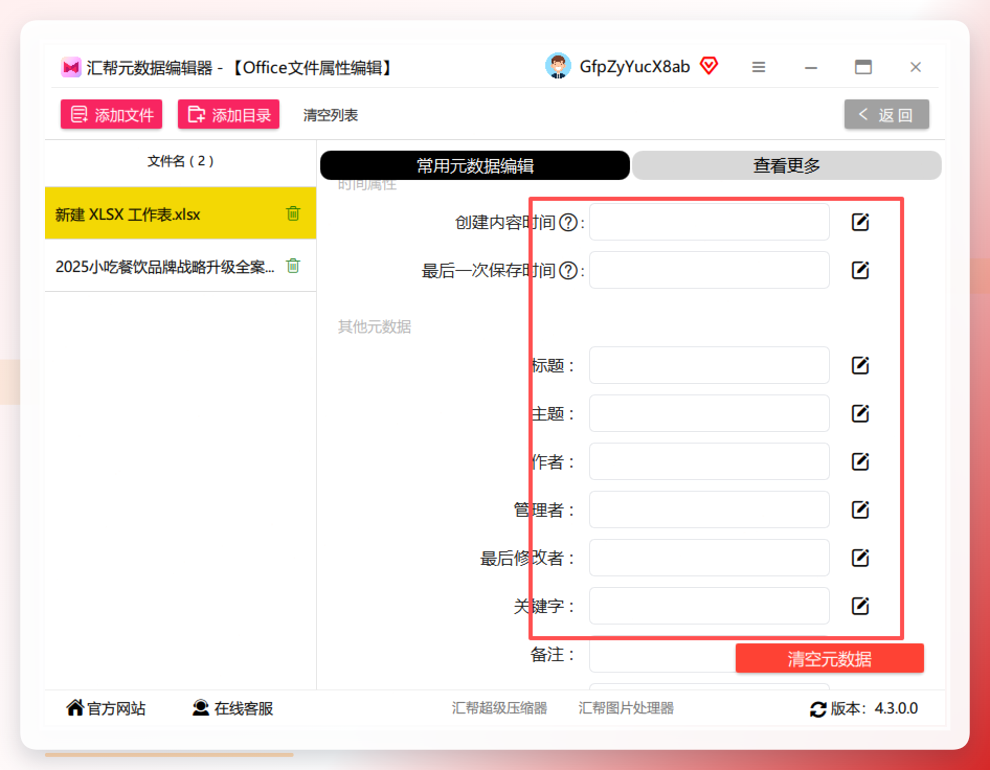Click the username GfpZyYucX8ab

[x=635, y=67]
